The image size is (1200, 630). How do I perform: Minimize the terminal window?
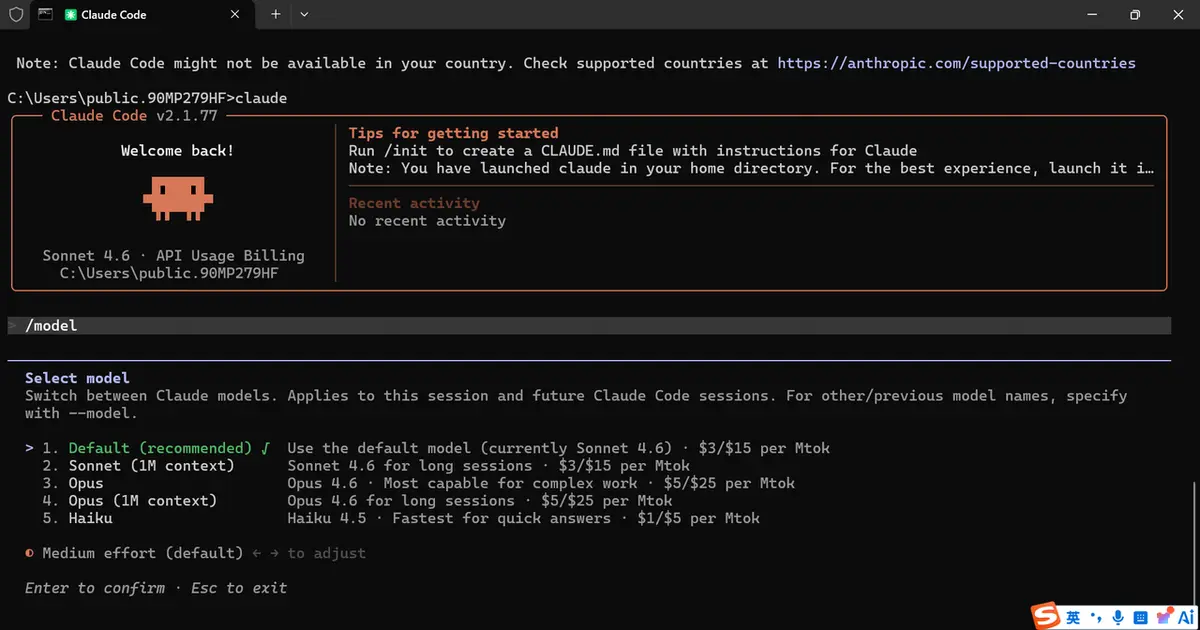coord(1090,15)
